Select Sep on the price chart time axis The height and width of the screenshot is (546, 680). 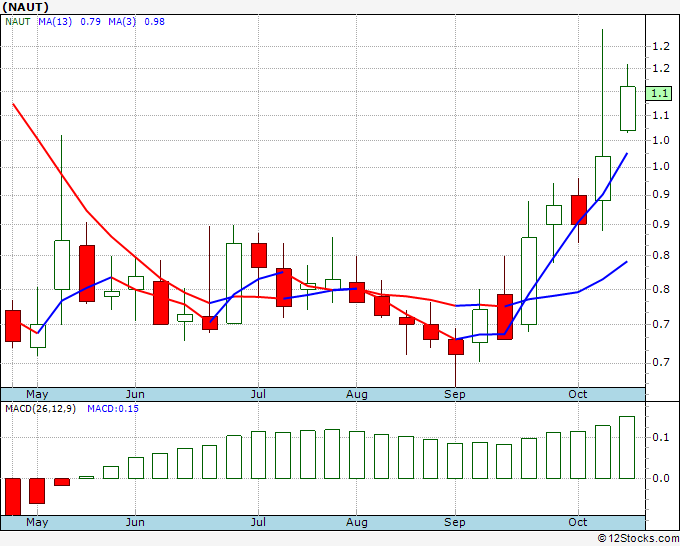454,394
